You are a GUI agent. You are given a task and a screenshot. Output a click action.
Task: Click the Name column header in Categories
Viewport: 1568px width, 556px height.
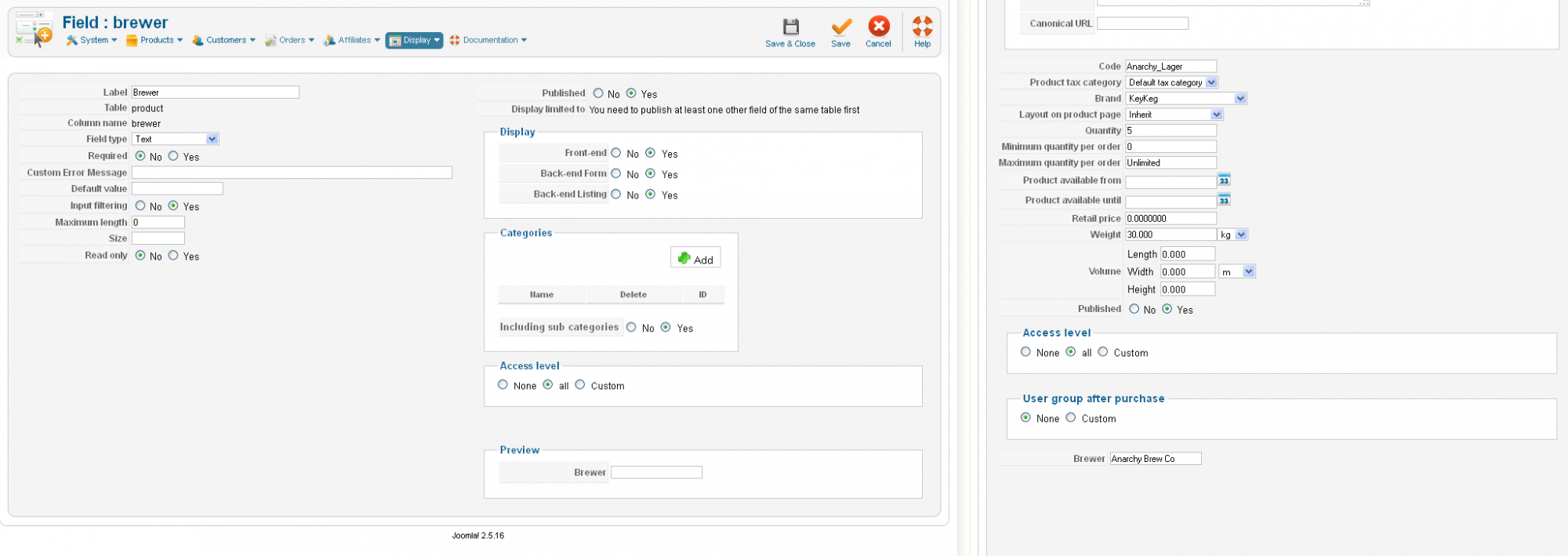(542, 295)
